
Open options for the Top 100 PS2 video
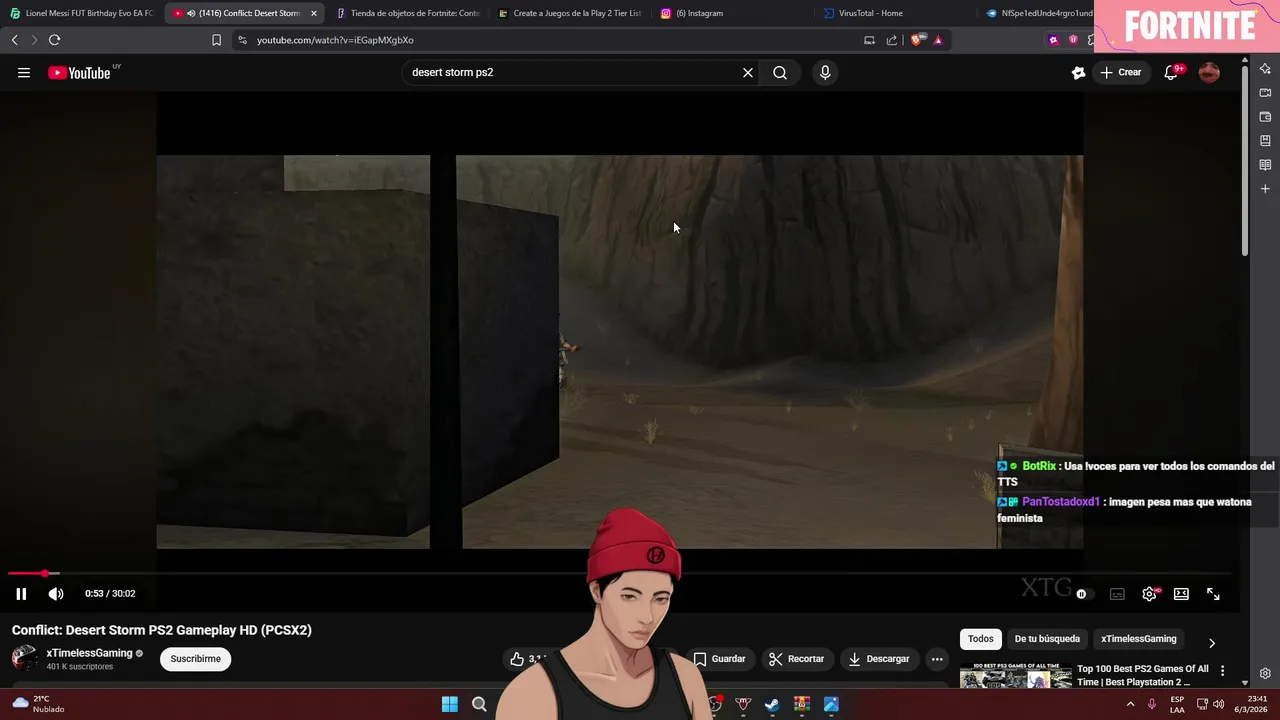[1222, 671]
